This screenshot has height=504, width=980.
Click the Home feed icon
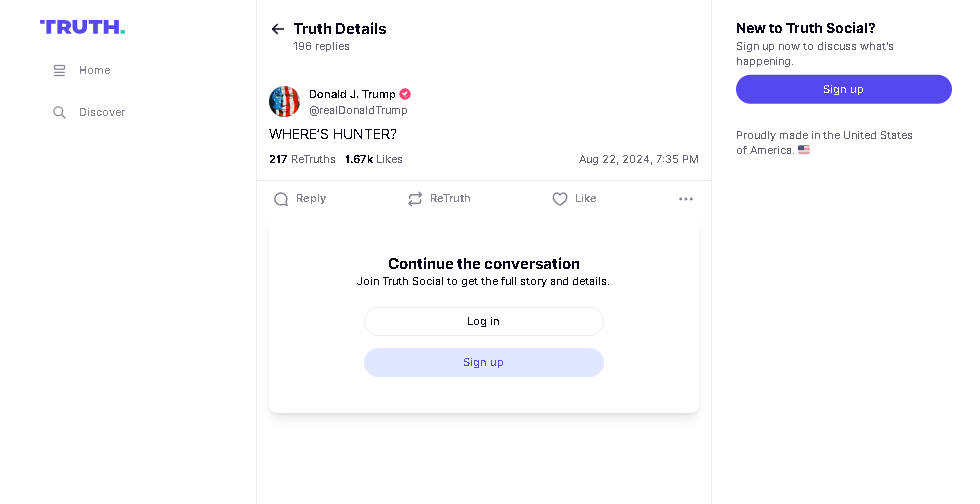(x=59, y=71)
